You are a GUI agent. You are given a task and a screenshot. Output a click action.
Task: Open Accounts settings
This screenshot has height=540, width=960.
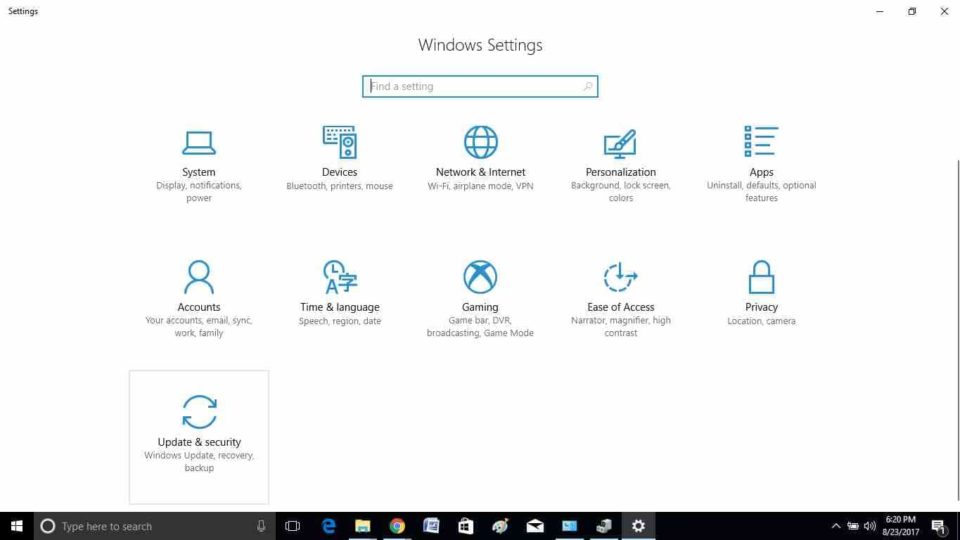click(198, 297)
